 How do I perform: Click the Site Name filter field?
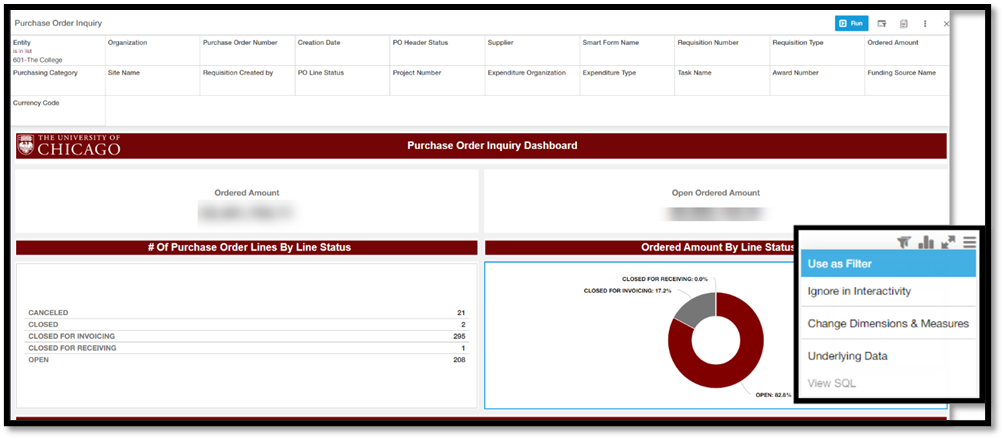(x=152, y=81)
